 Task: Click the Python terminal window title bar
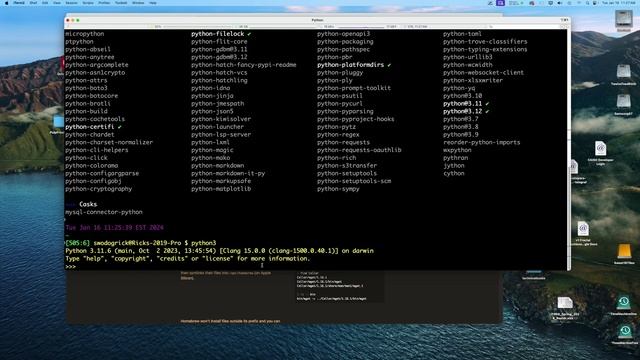[x=317, y=20]
